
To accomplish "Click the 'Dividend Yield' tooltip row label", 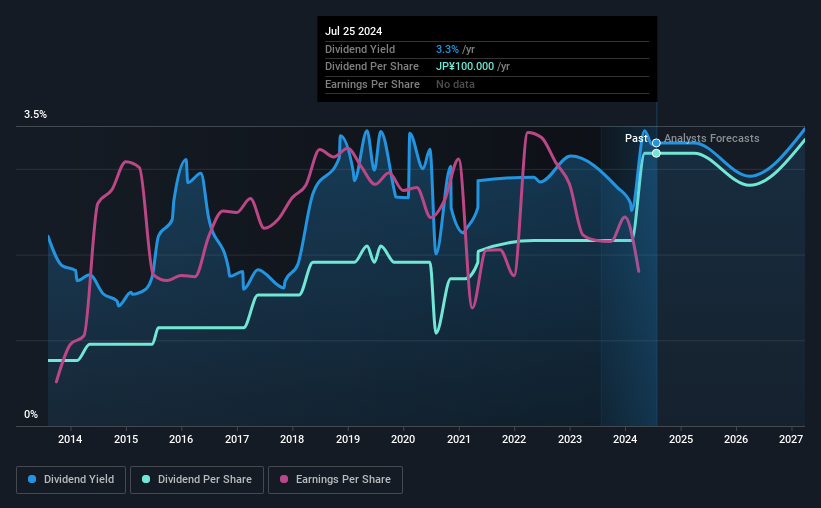I will coord(360,49).
